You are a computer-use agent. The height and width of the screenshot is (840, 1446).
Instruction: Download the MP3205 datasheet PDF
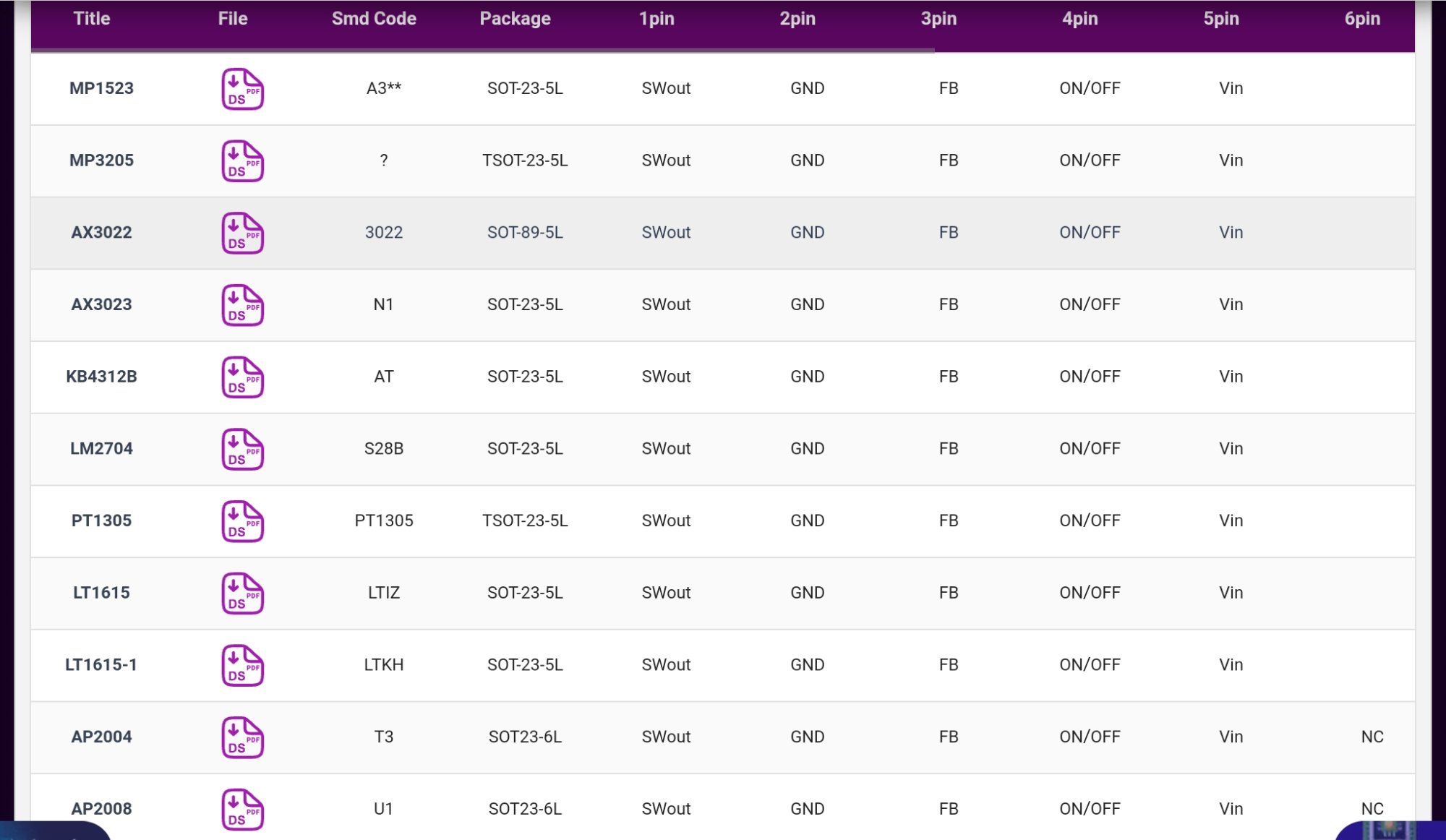click(x=242, y=160)
